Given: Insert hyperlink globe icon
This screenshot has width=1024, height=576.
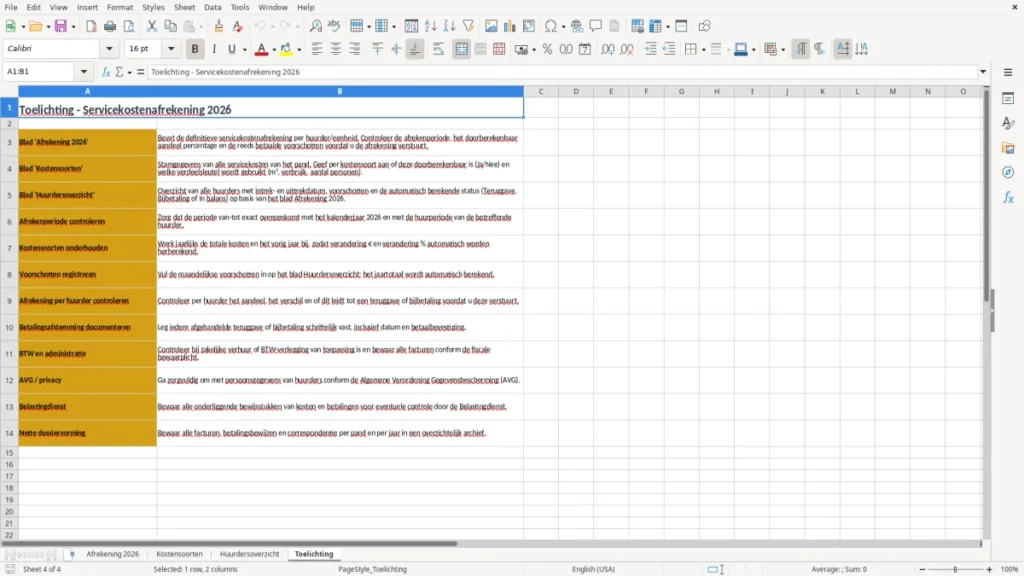Looking at the screenshot, I should coord(577,26).
